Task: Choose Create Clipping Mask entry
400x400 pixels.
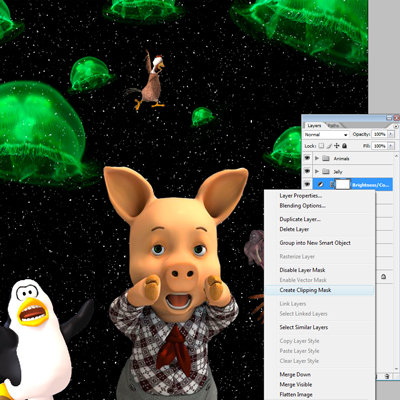Action: tap(305, 290)
